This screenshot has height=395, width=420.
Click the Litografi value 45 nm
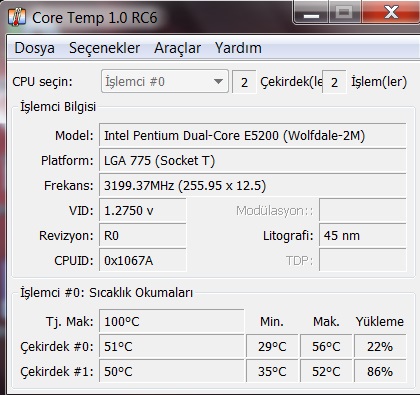pos(363,236)
